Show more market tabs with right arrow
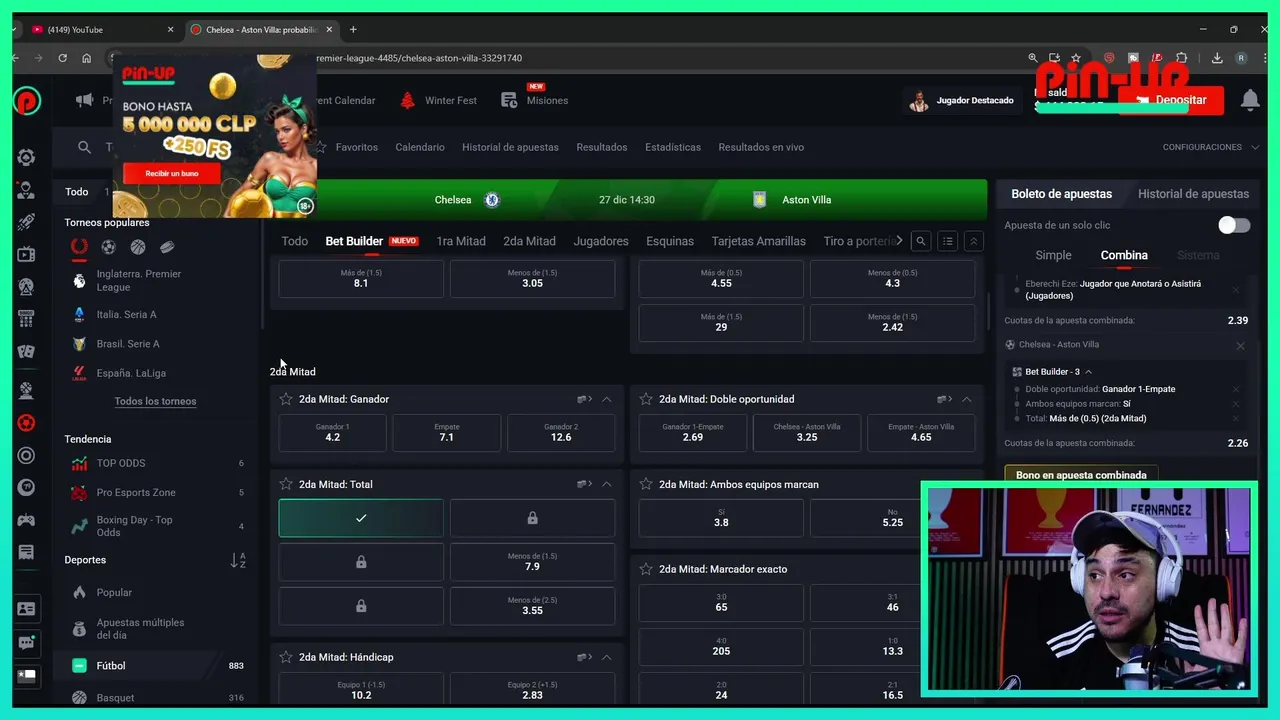This screenshot has height=720, width=1280. 899,241
